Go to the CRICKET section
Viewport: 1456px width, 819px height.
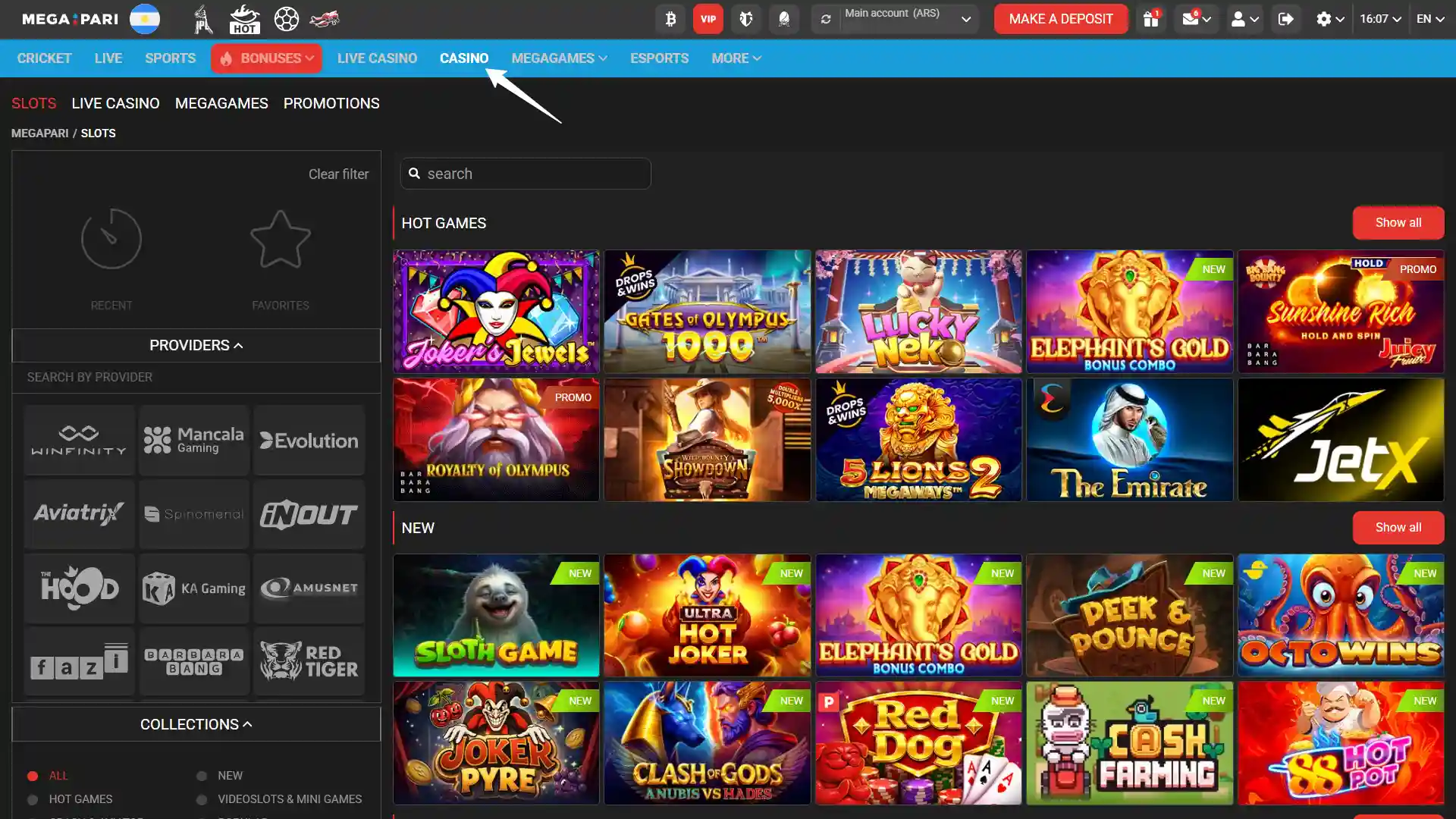coord(44,58)
